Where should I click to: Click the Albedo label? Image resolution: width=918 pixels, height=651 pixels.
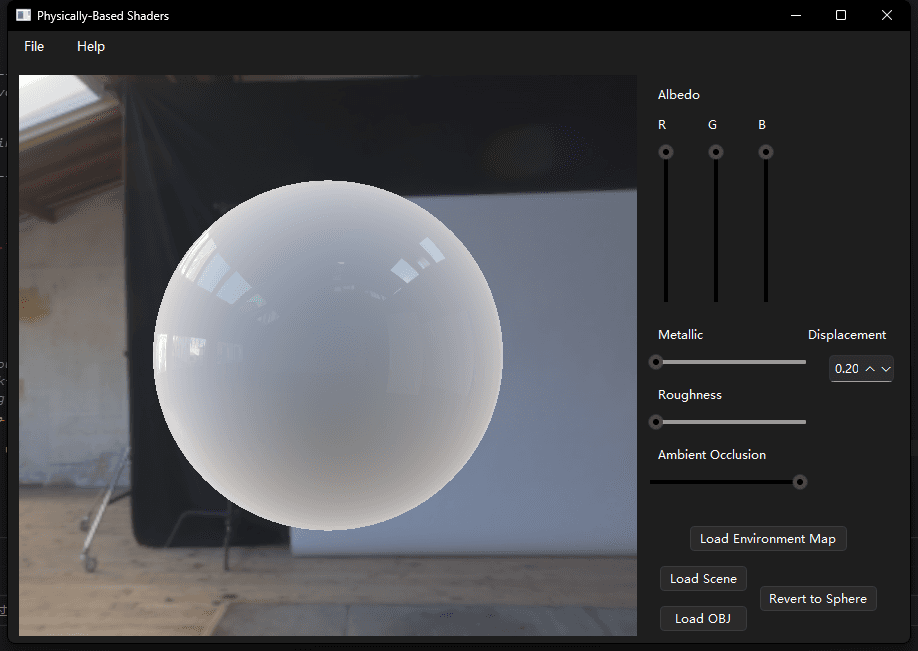tap(679, 95)
